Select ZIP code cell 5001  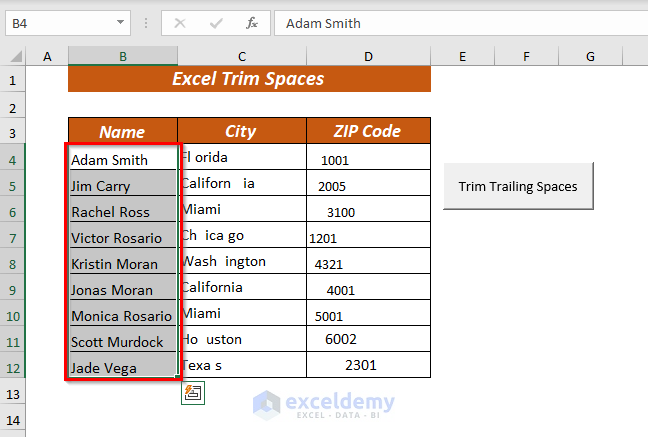369,313
